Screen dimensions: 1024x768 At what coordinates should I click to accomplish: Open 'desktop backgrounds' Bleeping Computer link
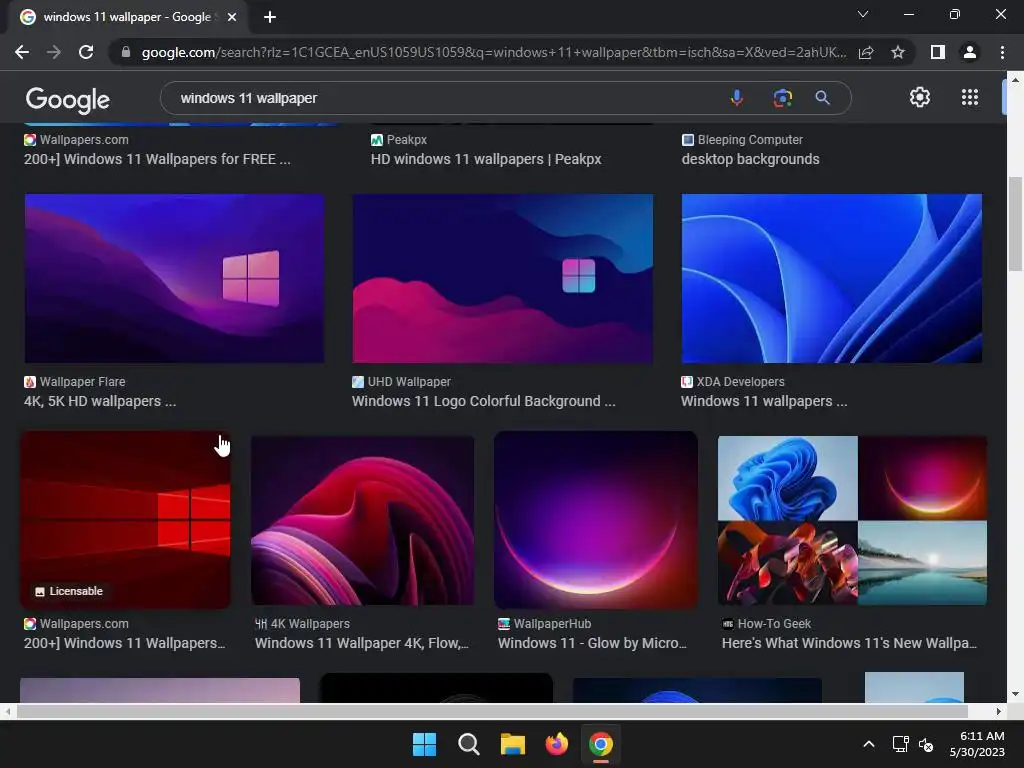click(x=750, y=159)
